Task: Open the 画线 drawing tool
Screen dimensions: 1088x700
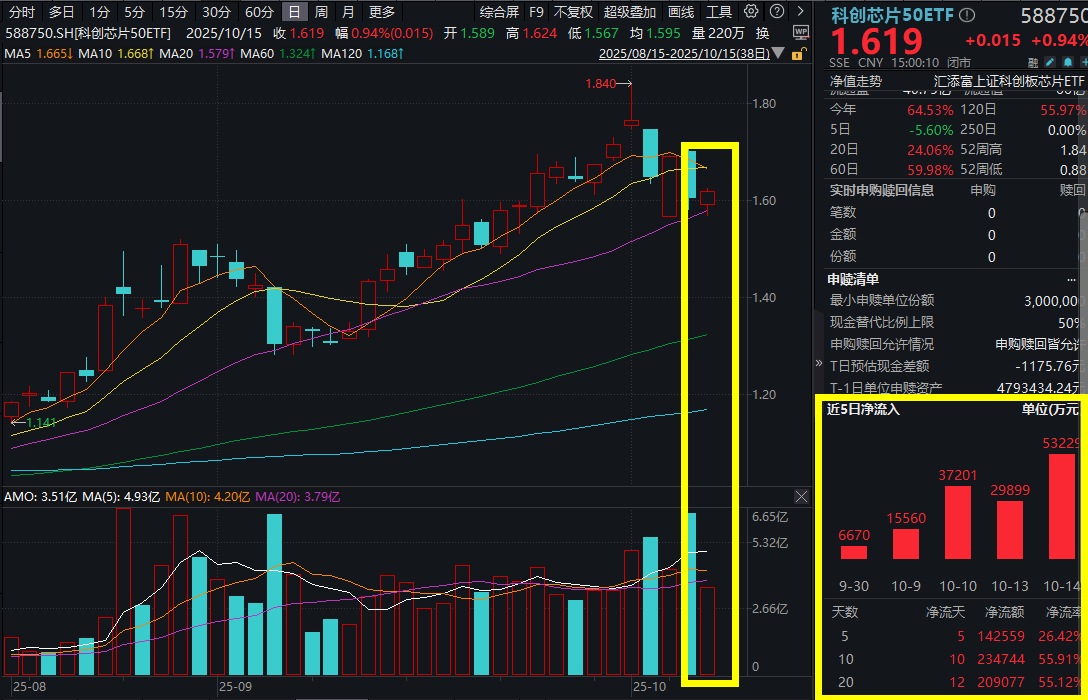Action: tap(680, 12)
